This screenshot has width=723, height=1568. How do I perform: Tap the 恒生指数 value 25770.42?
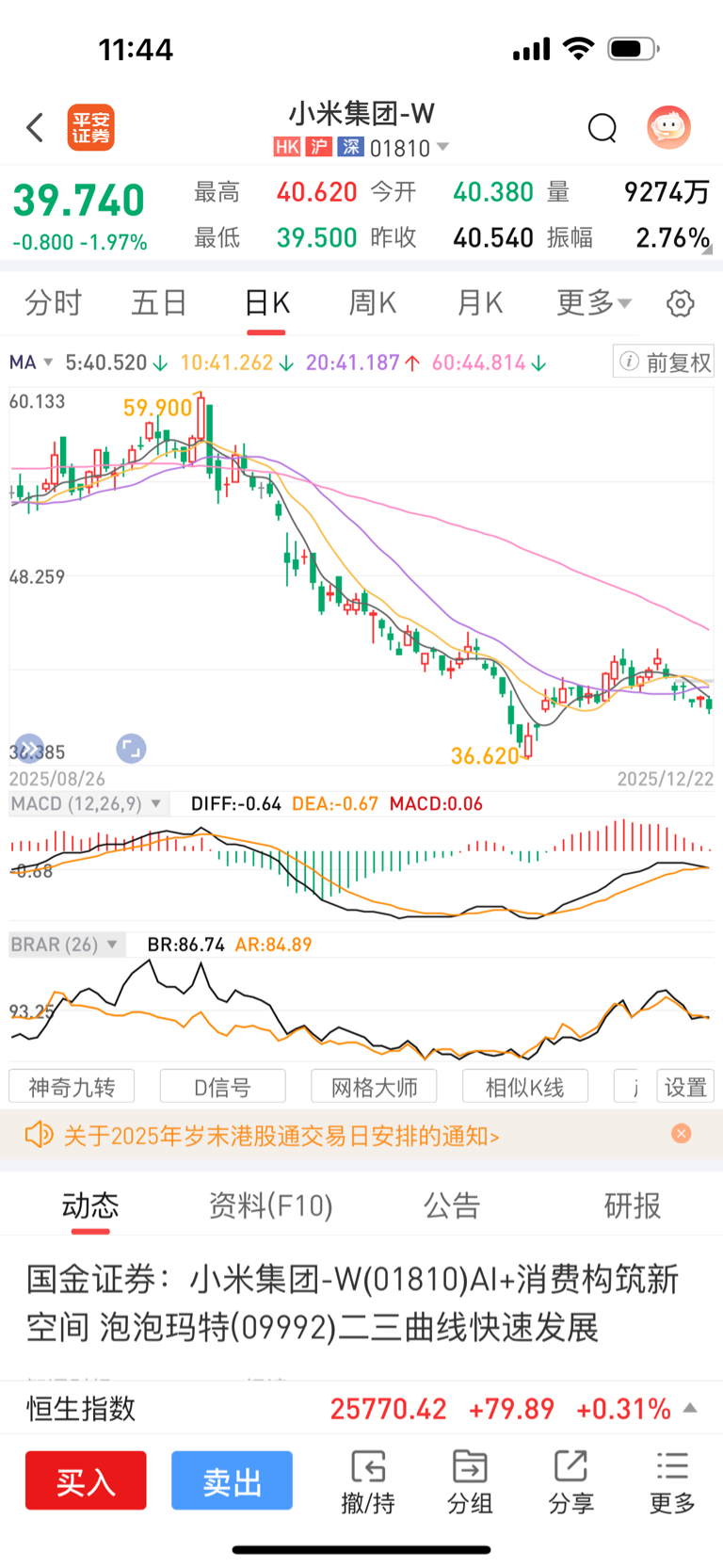coord(388,1409)
